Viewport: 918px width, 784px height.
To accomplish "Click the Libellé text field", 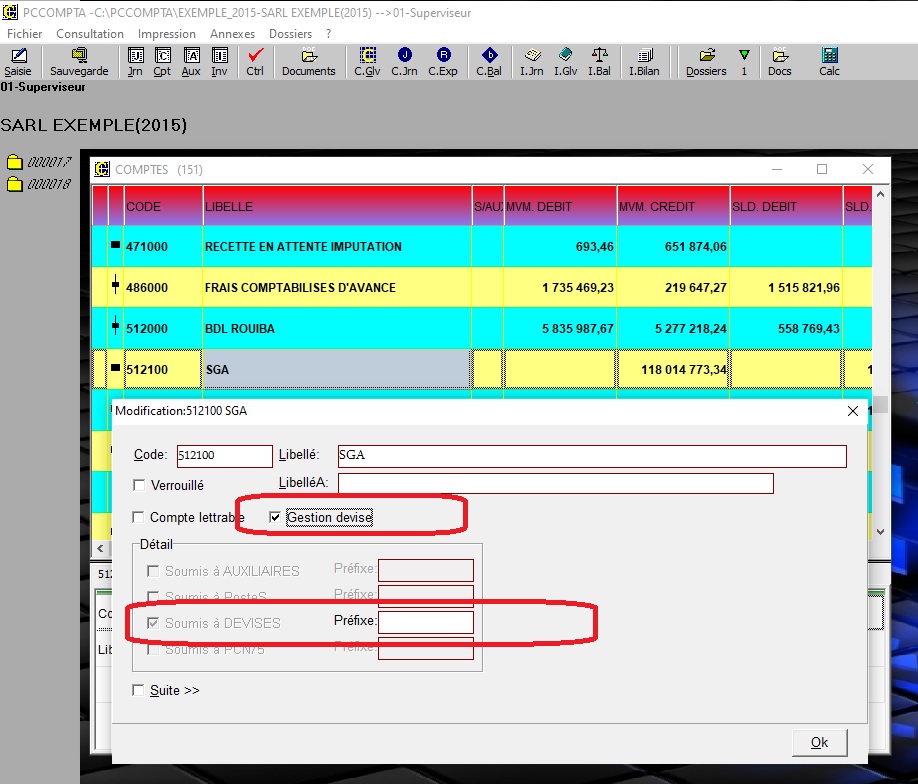I will pos(592,456).
